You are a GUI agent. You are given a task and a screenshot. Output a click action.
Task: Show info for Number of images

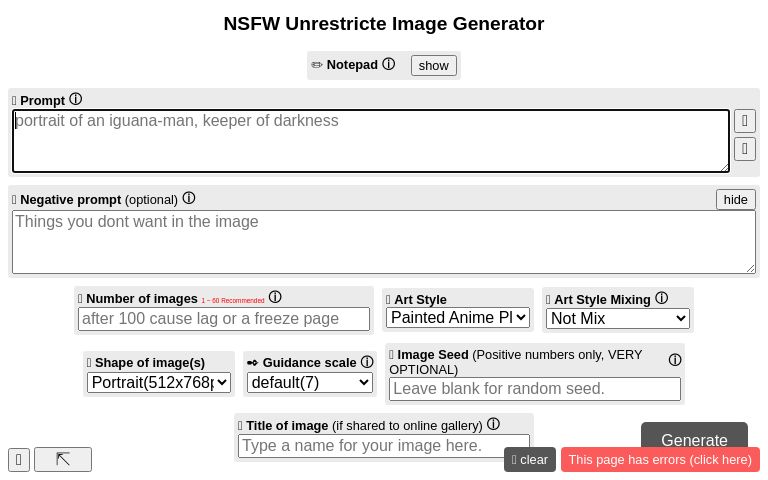[275, 297]
